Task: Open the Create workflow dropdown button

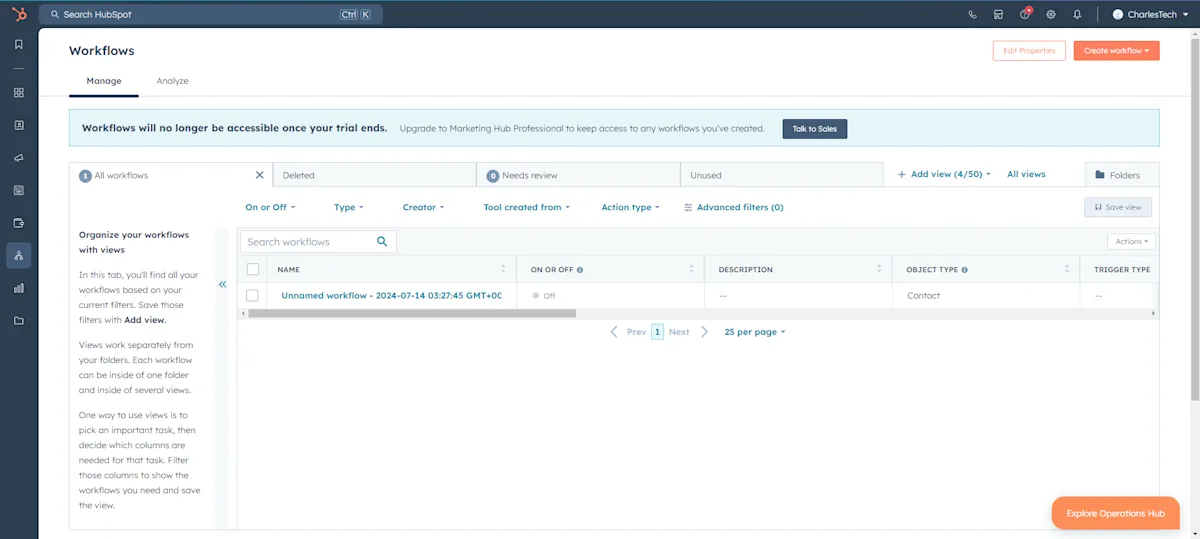Action: pyautogui.click(x=1117, y=51)
